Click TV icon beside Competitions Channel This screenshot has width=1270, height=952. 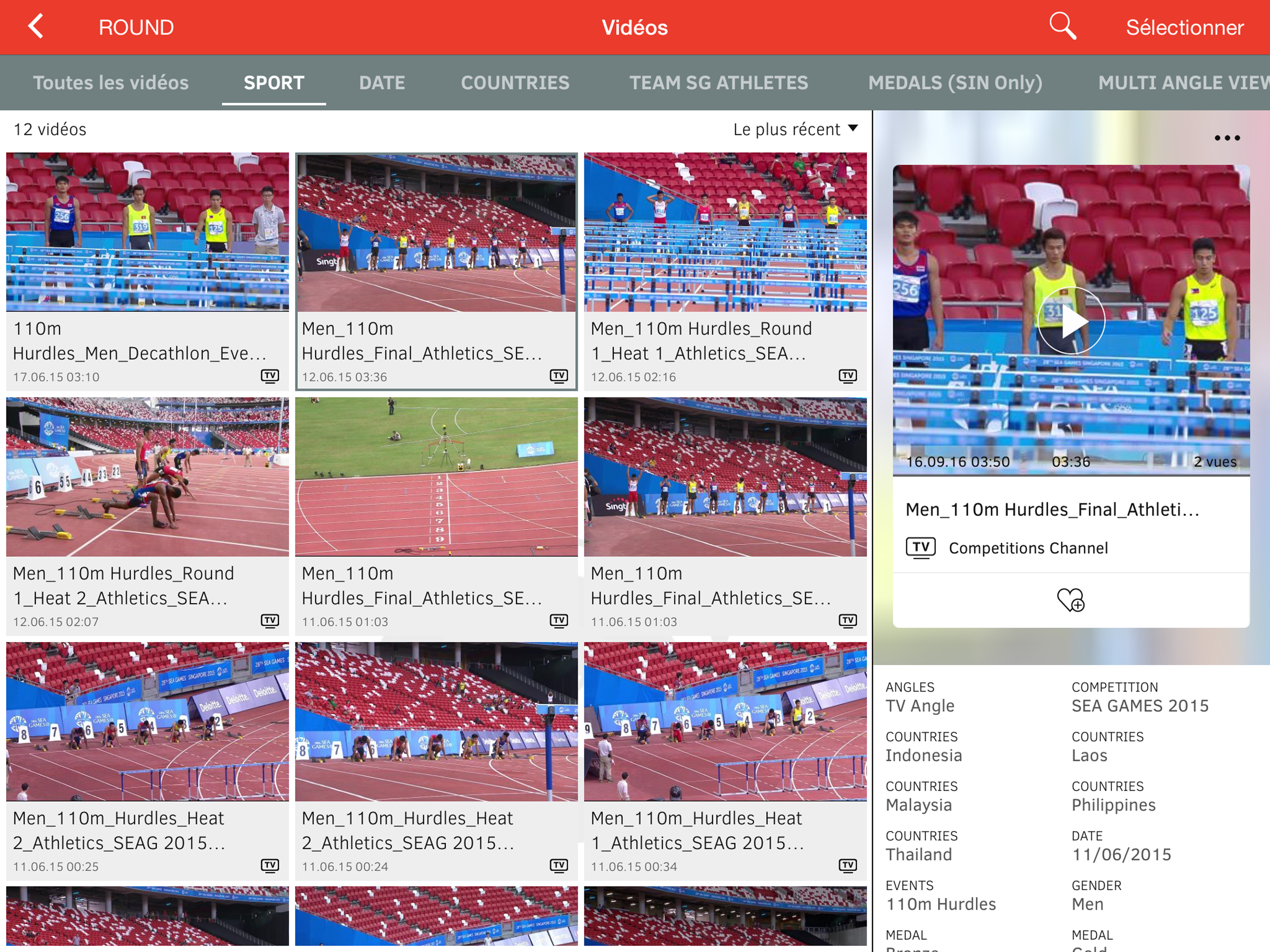tap(920, 548)
